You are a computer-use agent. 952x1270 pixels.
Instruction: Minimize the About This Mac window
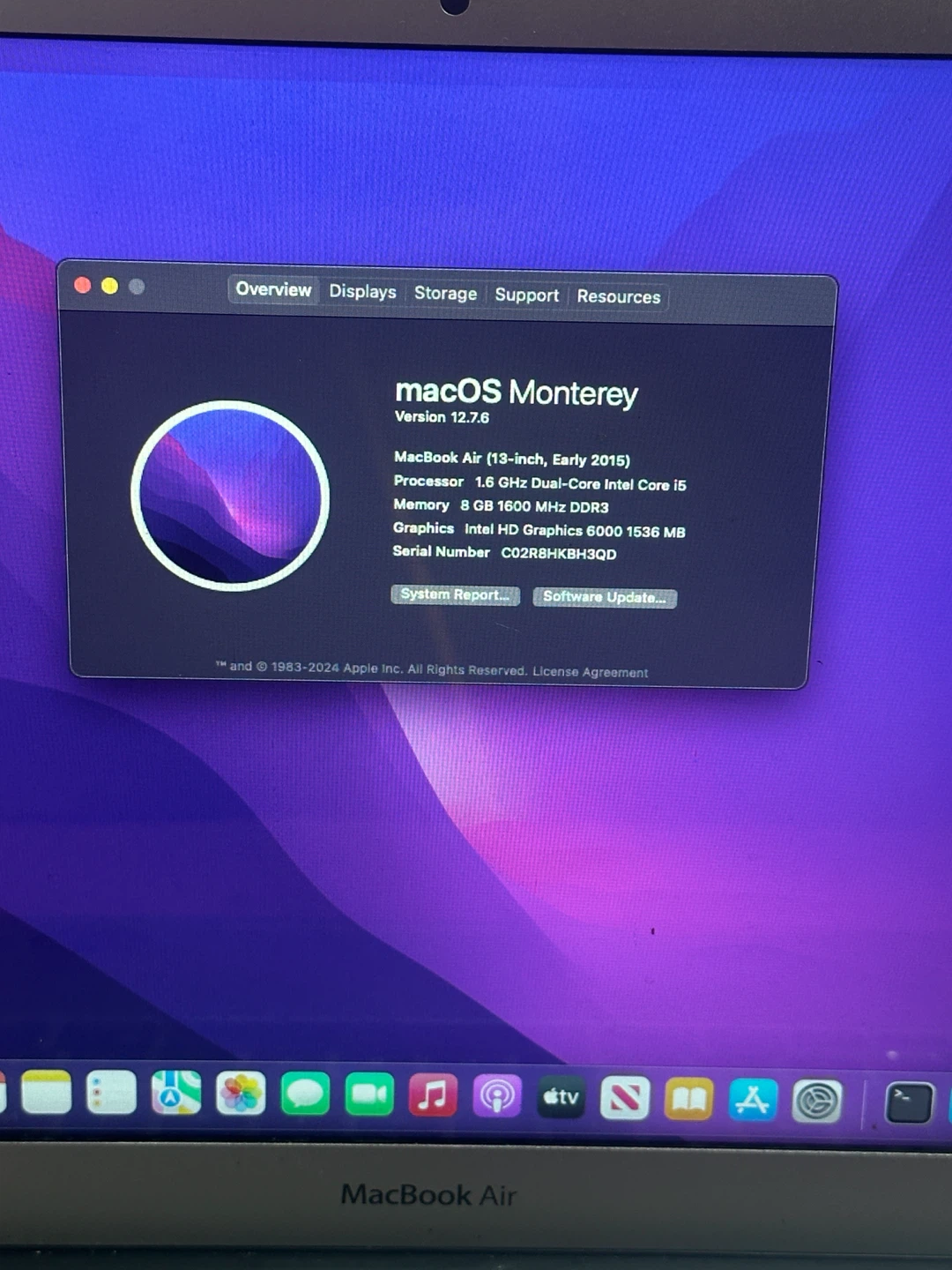coord(110,286)
